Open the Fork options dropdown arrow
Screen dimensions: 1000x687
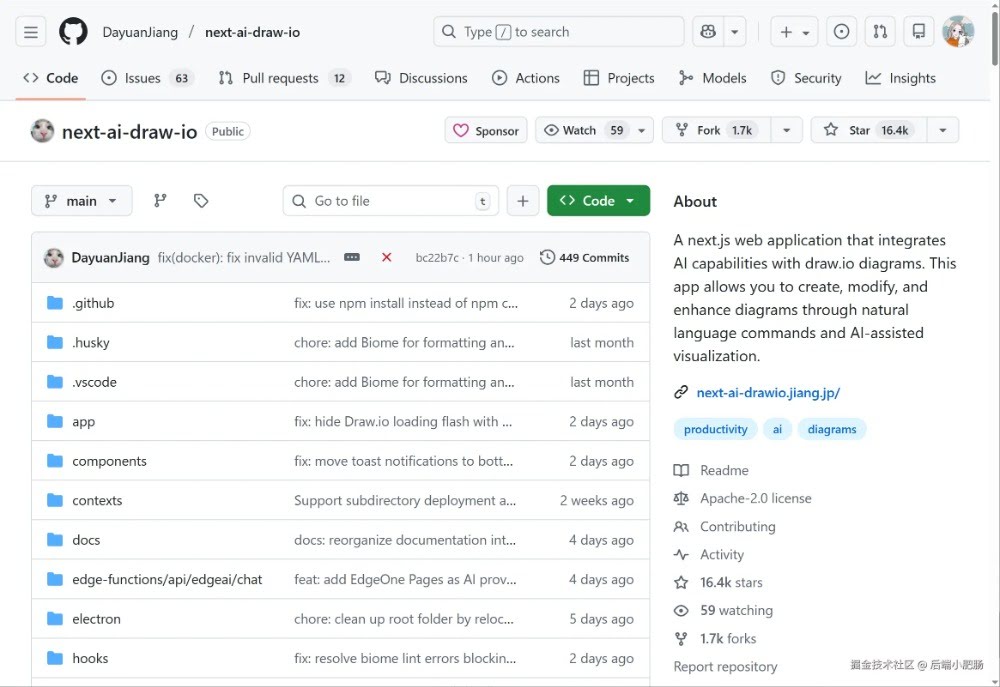click(x=786, y=130)
